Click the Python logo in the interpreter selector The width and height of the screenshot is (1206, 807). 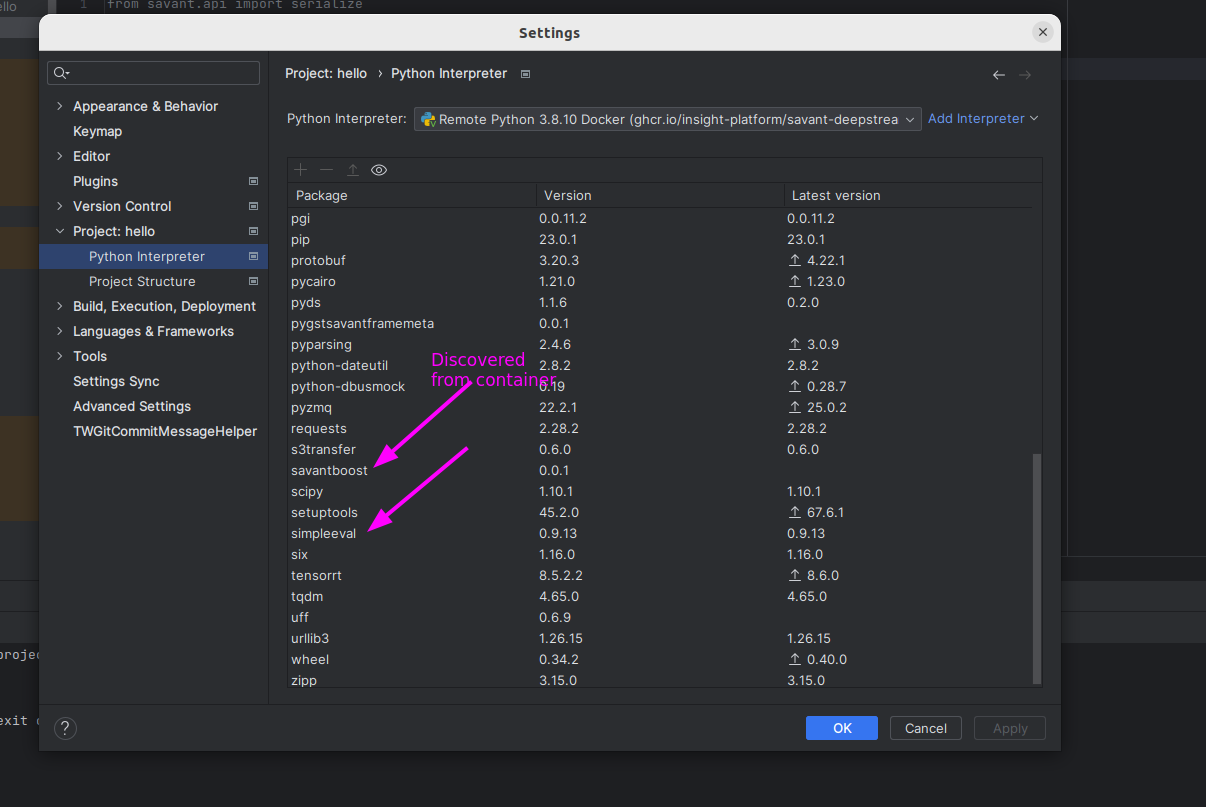tap(428, 118)
